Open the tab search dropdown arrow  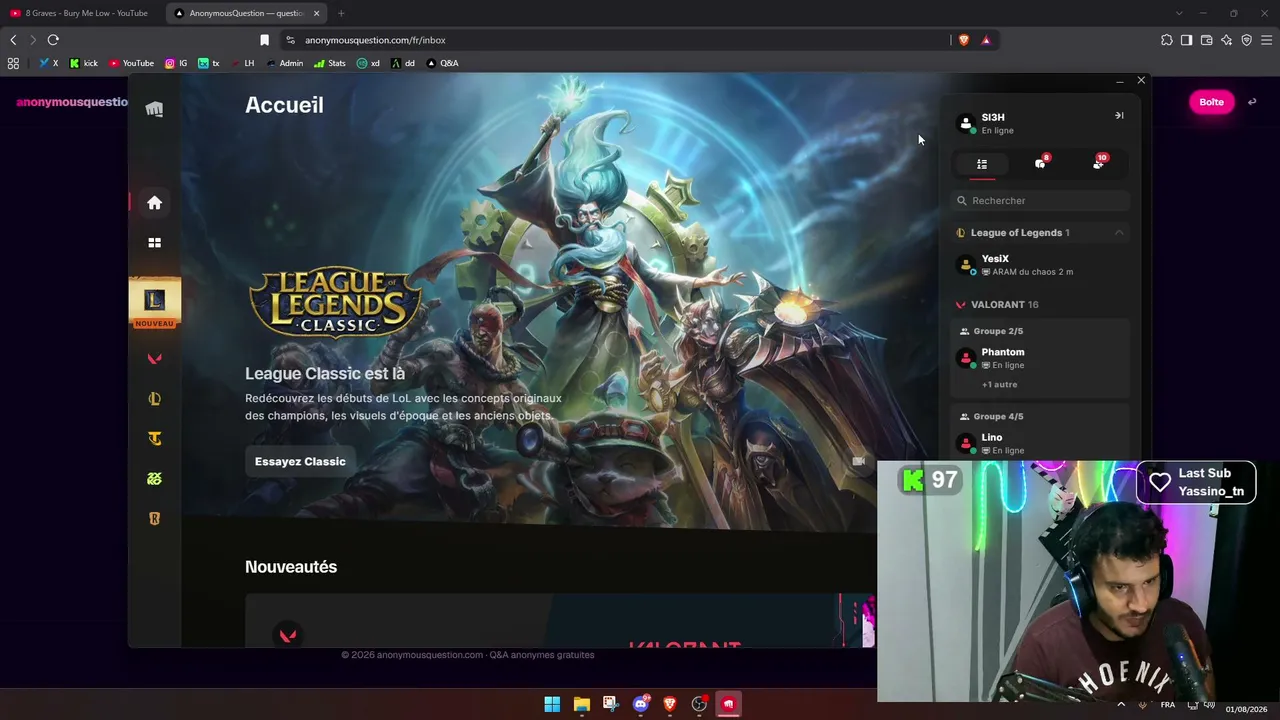pos(1179,13)
